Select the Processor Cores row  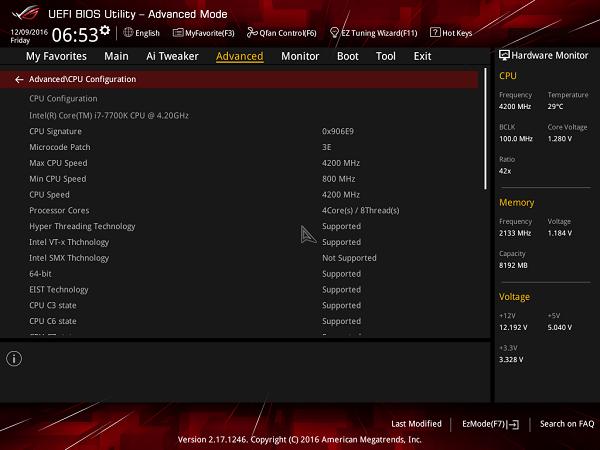pyautogui.click(x=239, y=210)
